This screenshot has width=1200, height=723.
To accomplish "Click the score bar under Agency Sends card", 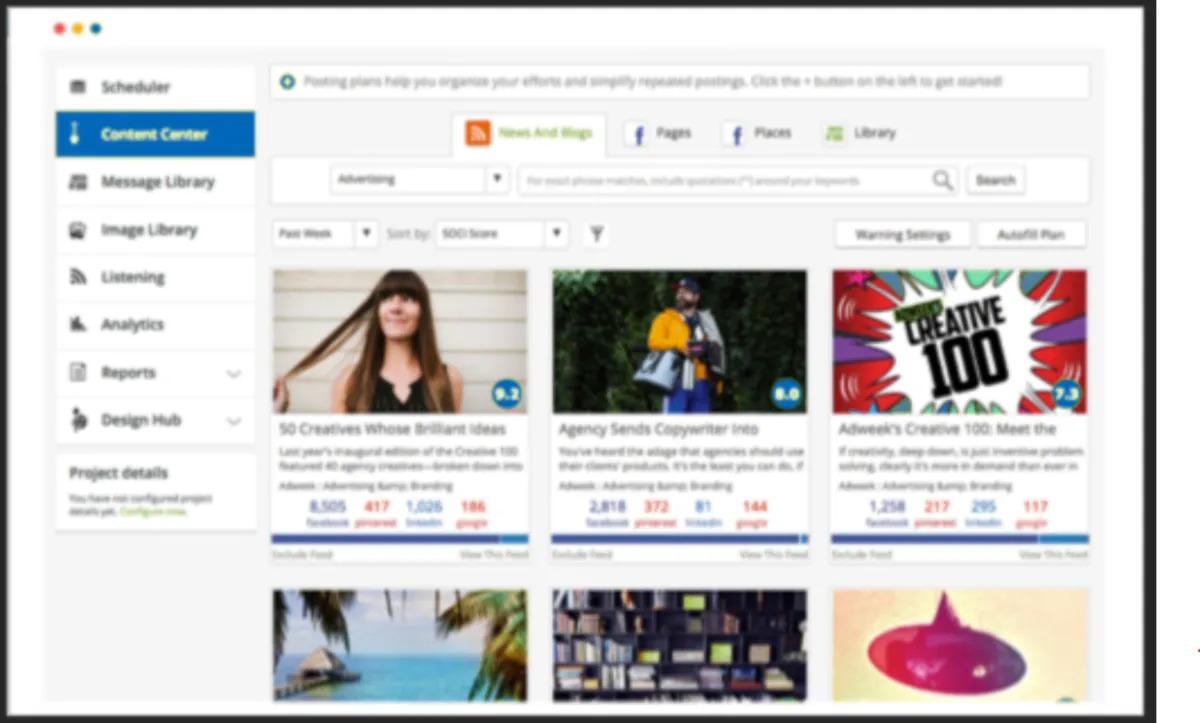I will [680, 539].
